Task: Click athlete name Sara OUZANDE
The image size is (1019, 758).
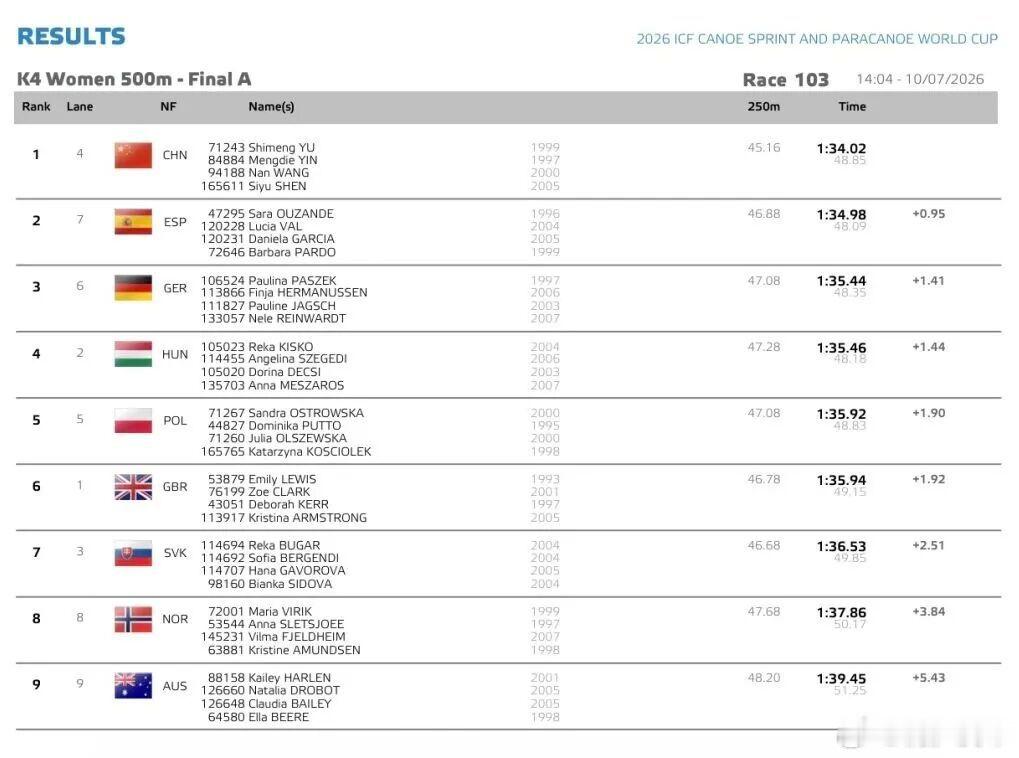Action: coord(291,214)
